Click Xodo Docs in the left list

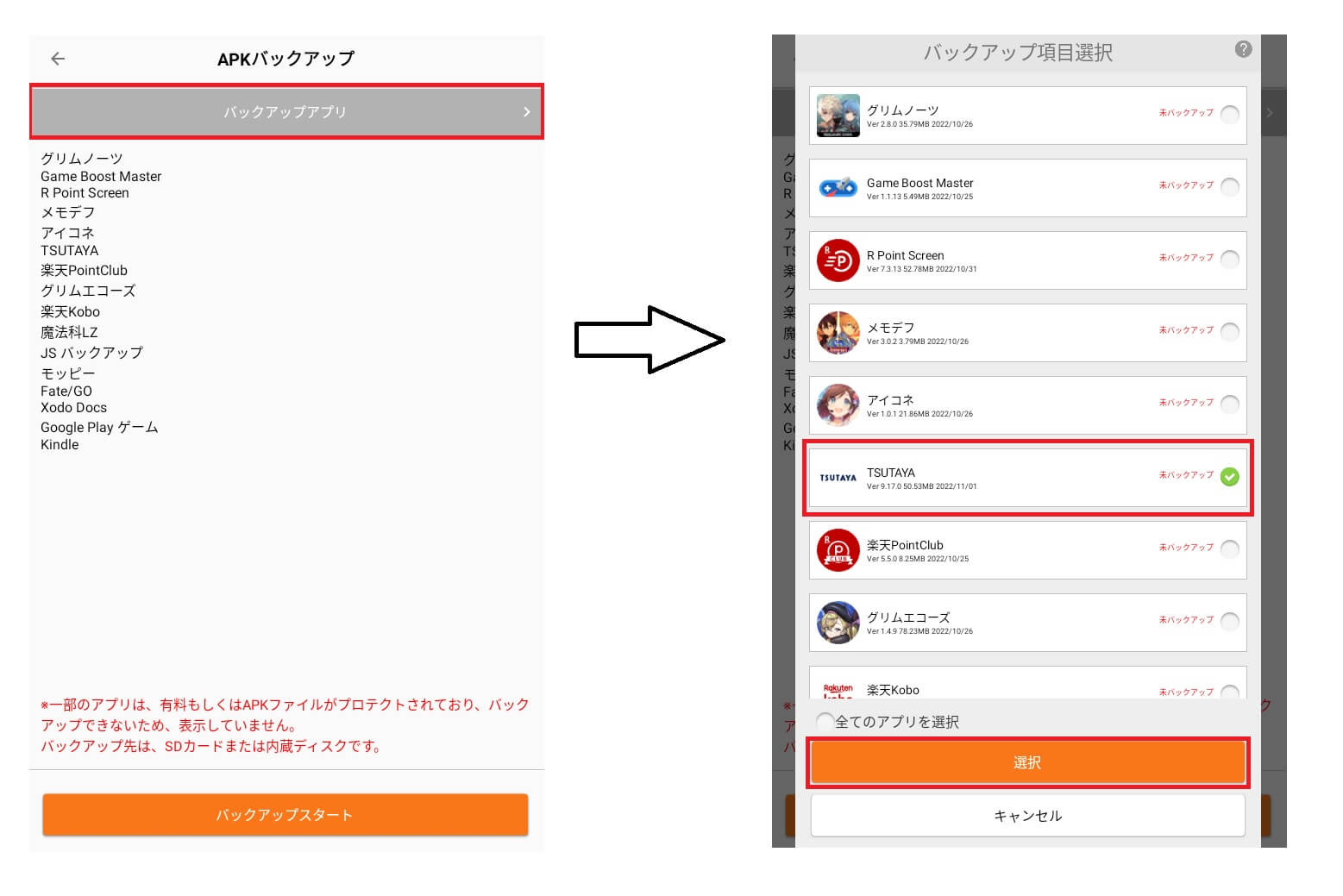tap(74, 407)
